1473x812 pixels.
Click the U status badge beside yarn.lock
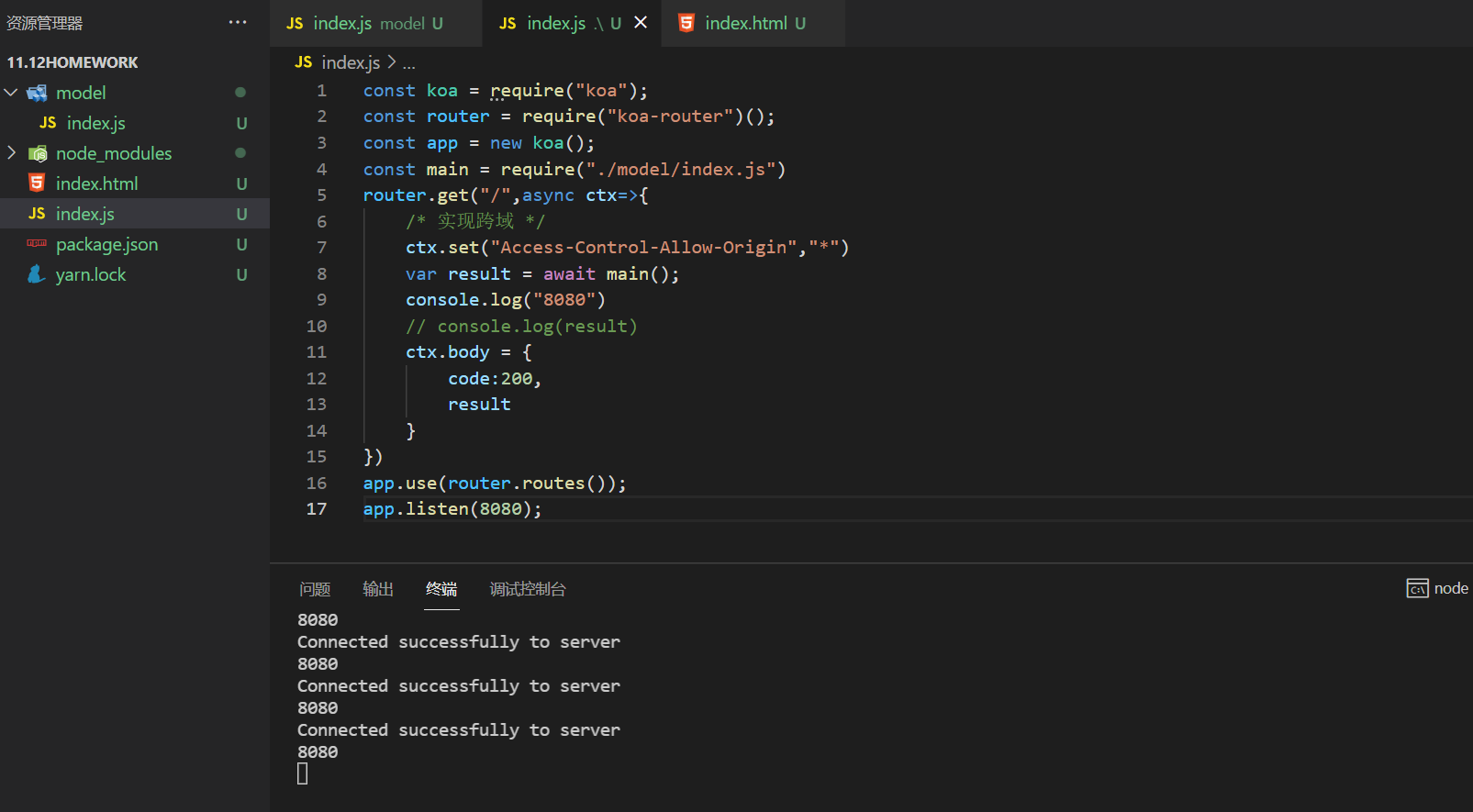[241, 274]
